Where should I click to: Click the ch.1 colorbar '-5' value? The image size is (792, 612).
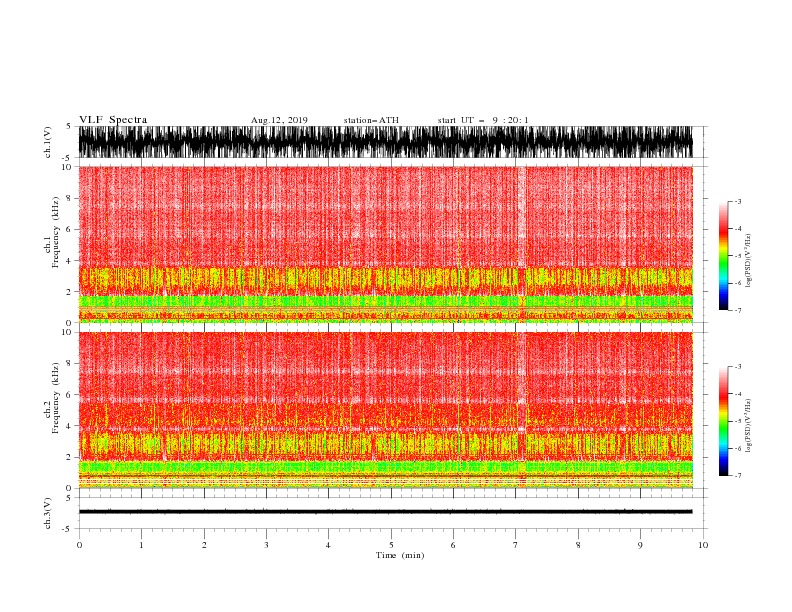[x=737, y=256]
